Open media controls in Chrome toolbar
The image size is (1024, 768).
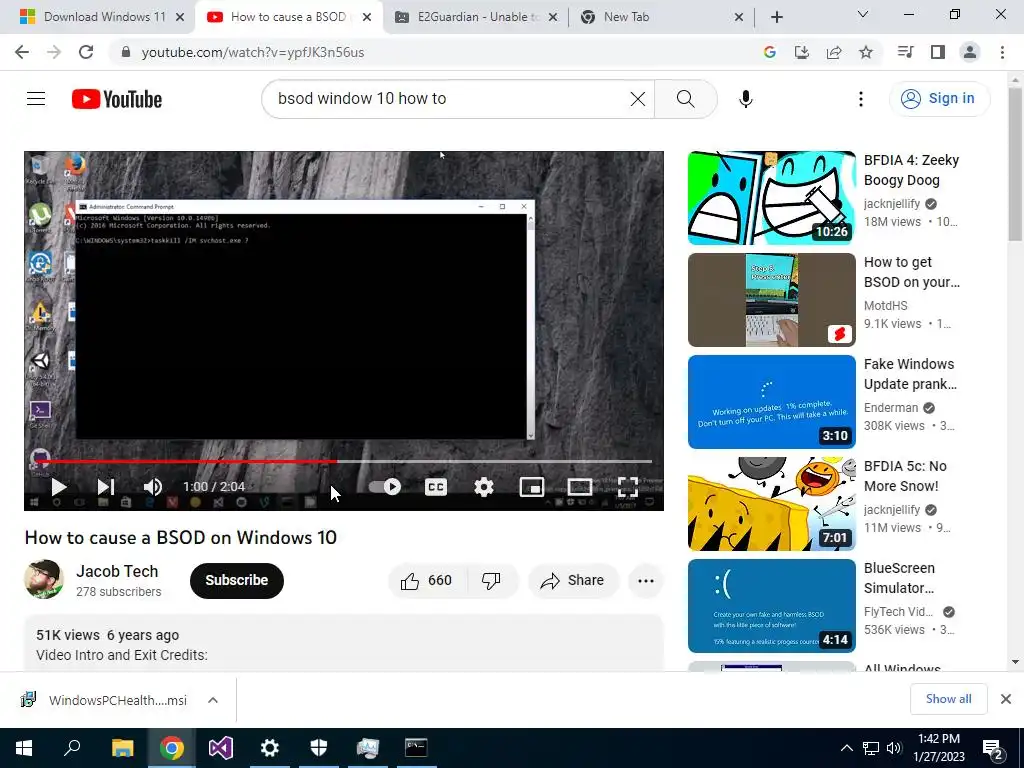point(905,52)
